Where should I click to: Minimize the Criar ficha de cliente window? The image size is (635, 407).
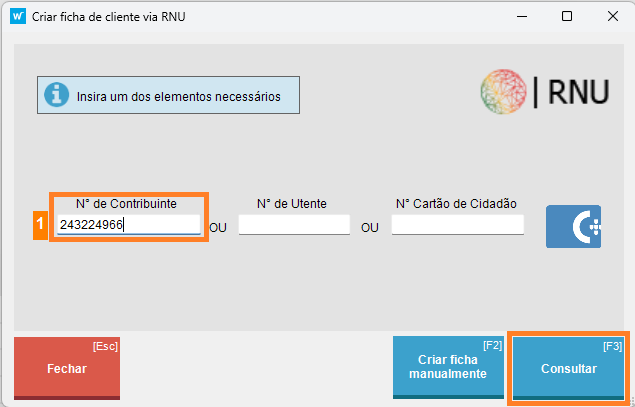[x=520, y=16]
